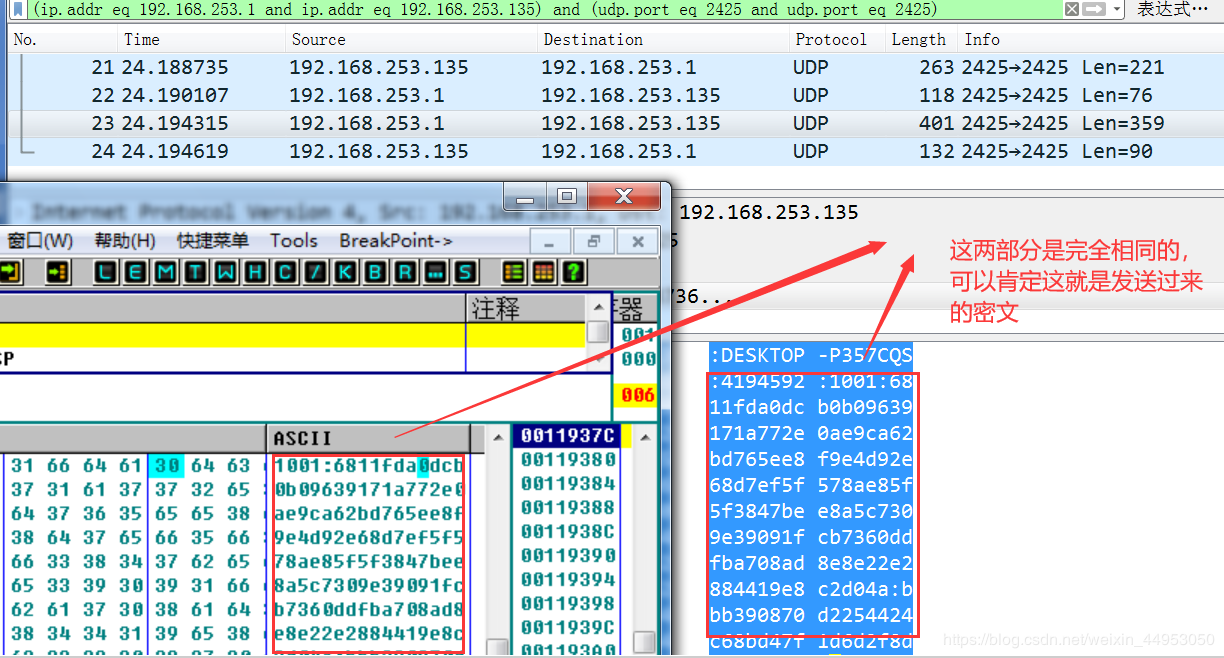The height and width of the screenshot is (658, 1224).
Task: Open the 帮助(H) menu
Action: (125, 241)
